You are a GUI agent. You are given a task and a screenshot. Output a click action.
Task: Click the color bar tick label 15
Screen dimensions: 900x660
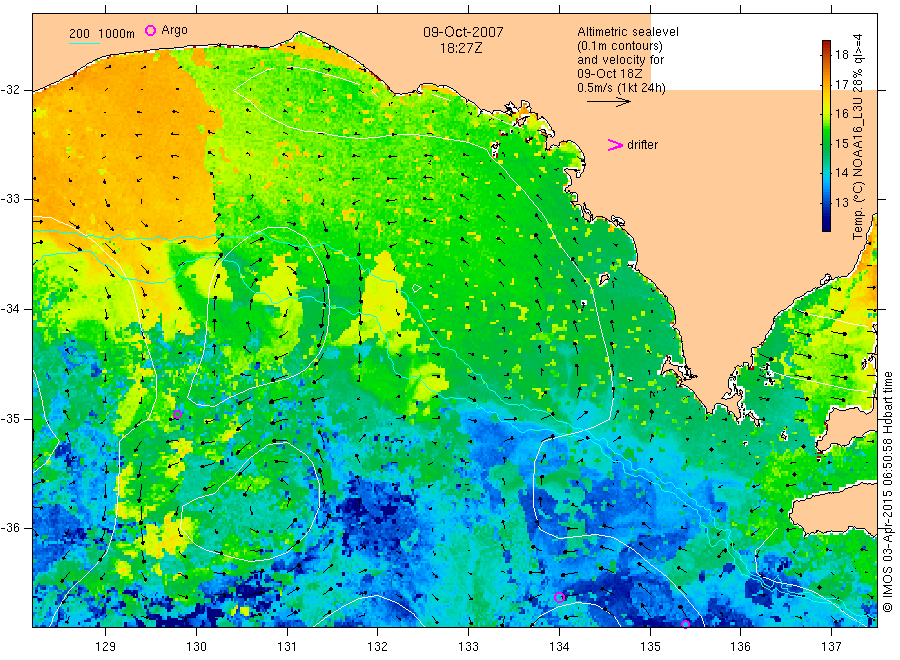coord(841,143)
